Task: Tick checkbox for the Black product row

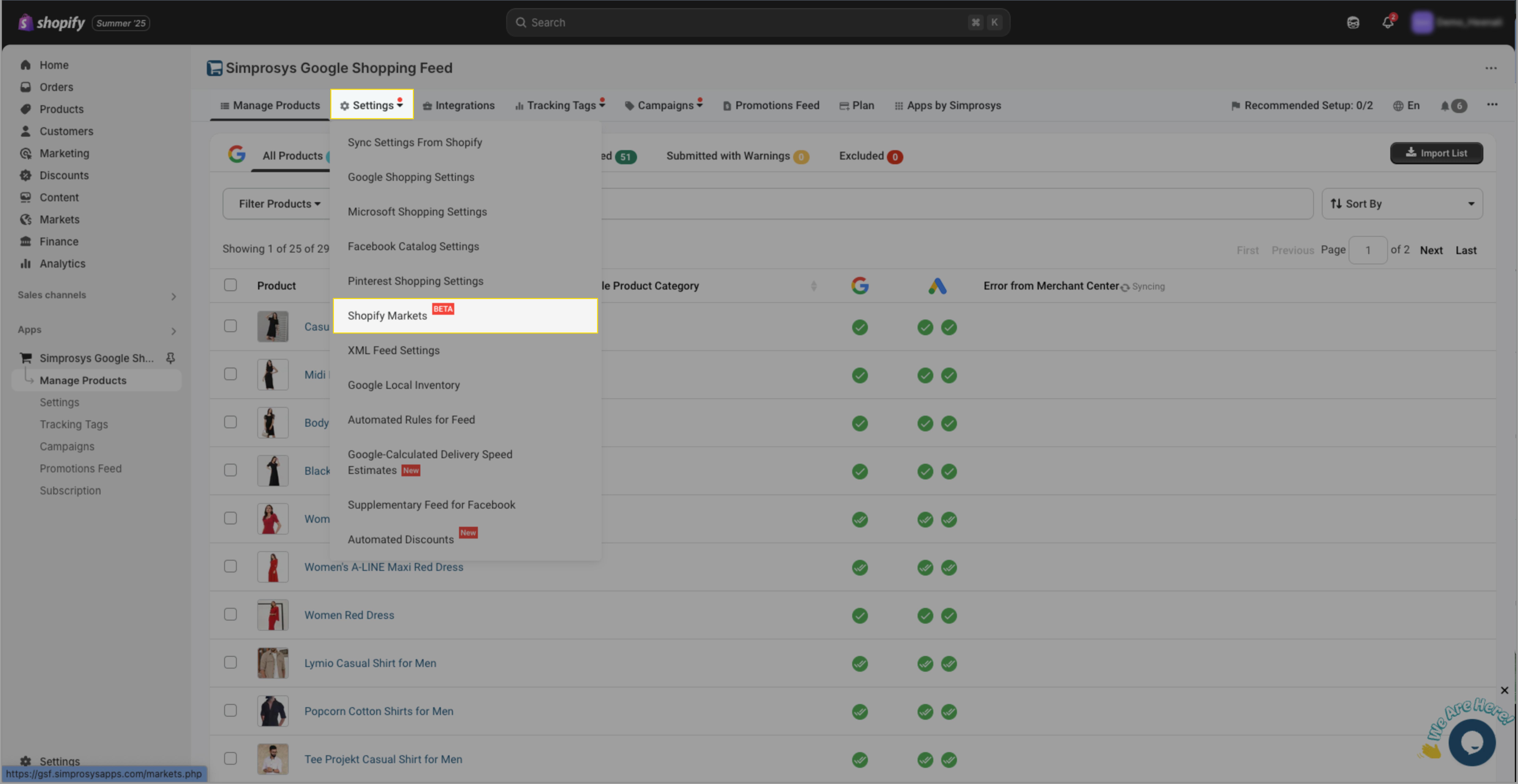Action: click(x=230, y=470)
